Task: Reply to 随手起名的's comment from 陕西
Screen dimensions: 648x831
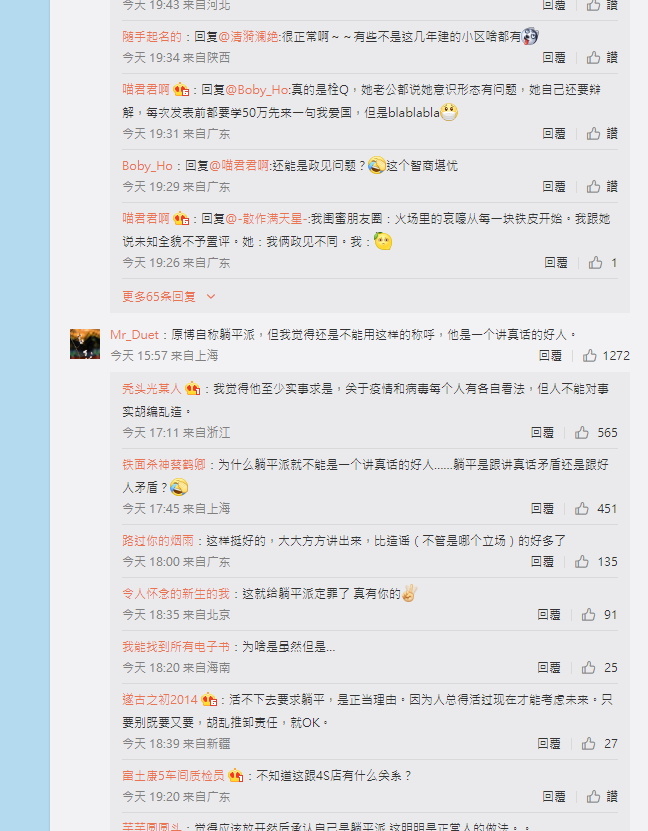Action: tap(554, 57)
